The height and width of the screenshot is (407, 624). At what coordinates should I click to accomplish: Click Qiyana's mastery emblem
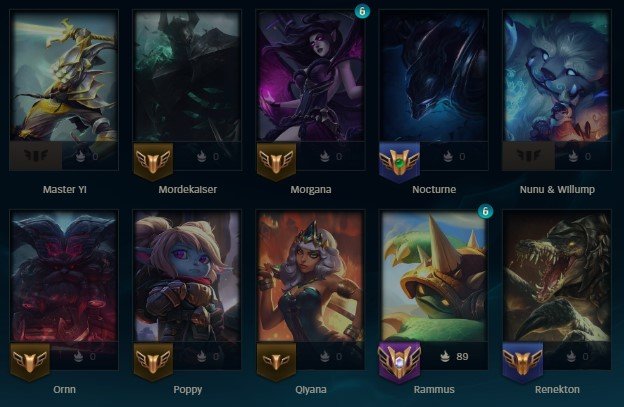pyautogui.click(x=276, y=362)
